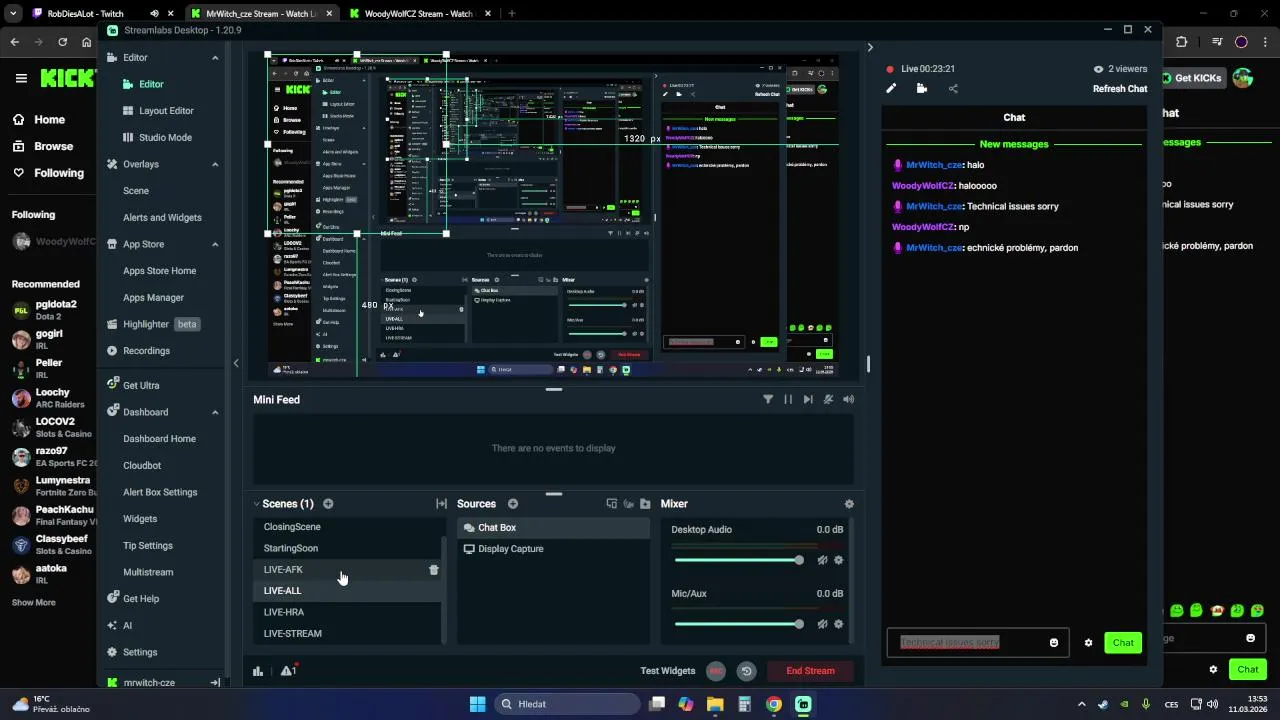Viewport: 1280px width, 720px height.
Task: Collapse the Dashboard sidebar section
Action: (215, 412)
